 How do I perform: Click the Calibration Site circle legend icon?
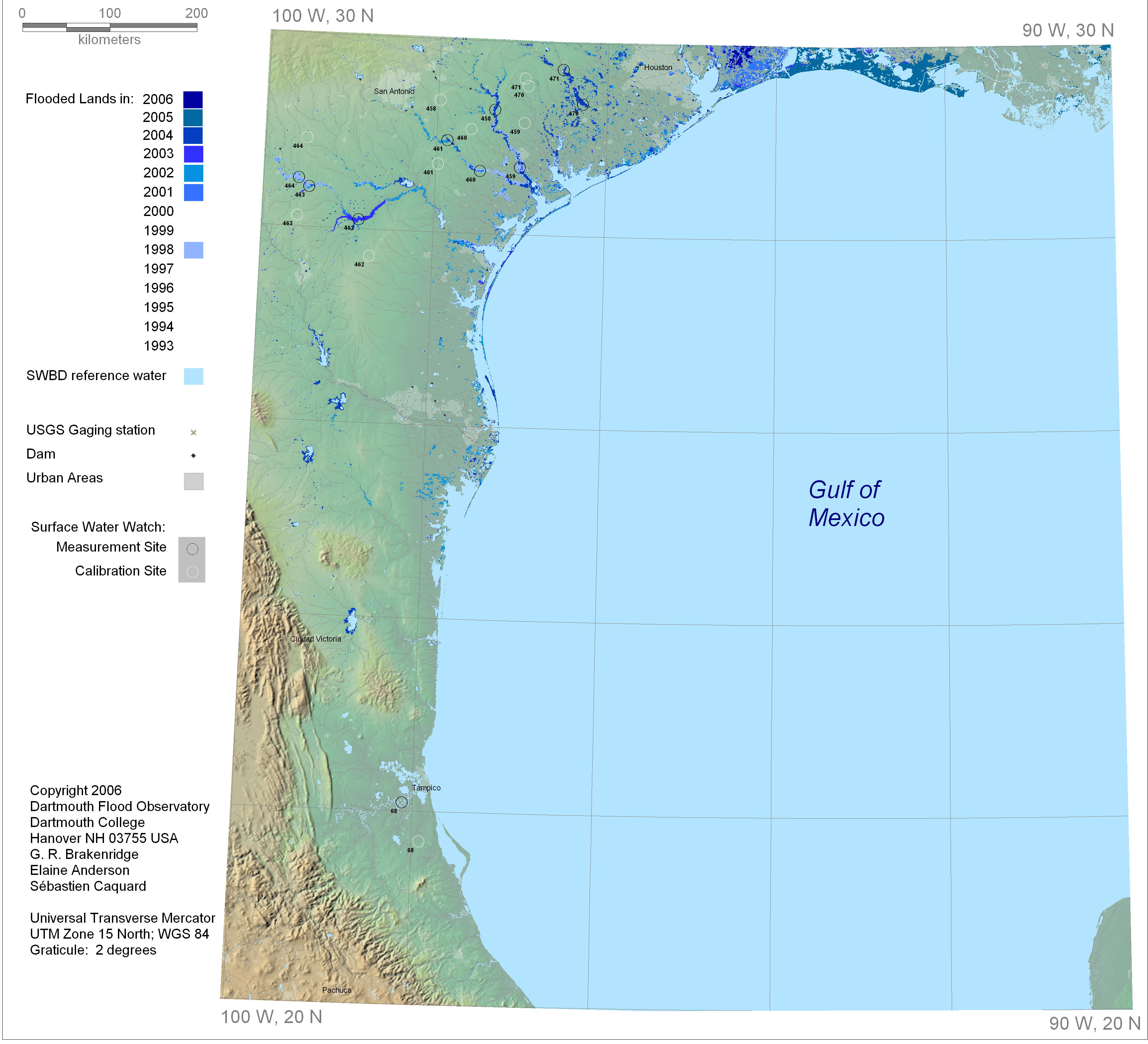click(192, 572)
